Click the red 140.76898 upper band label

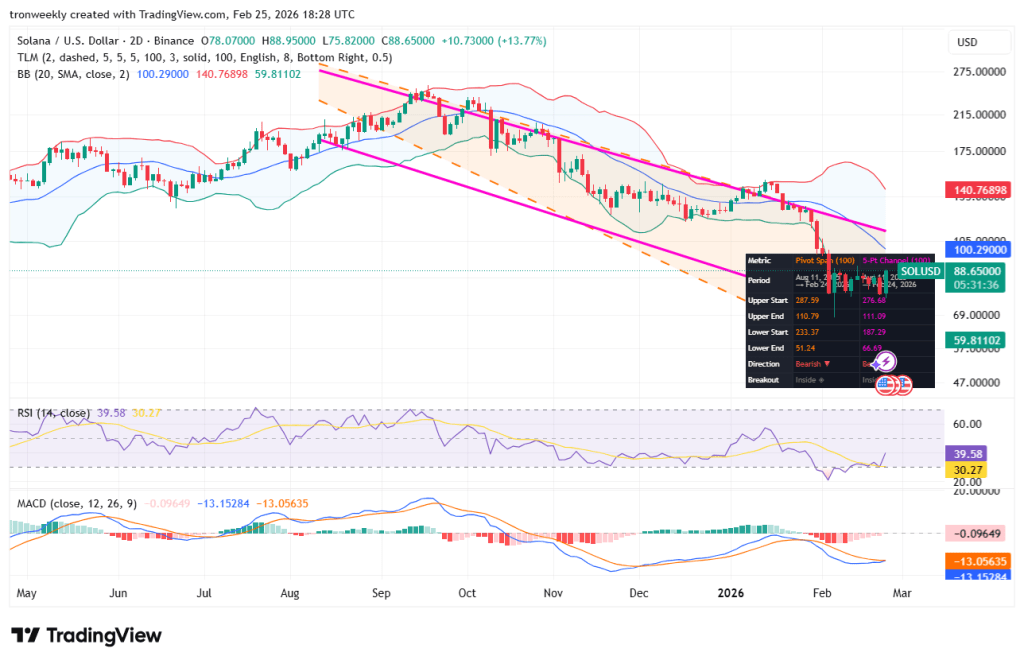click(x=977, y=191)
